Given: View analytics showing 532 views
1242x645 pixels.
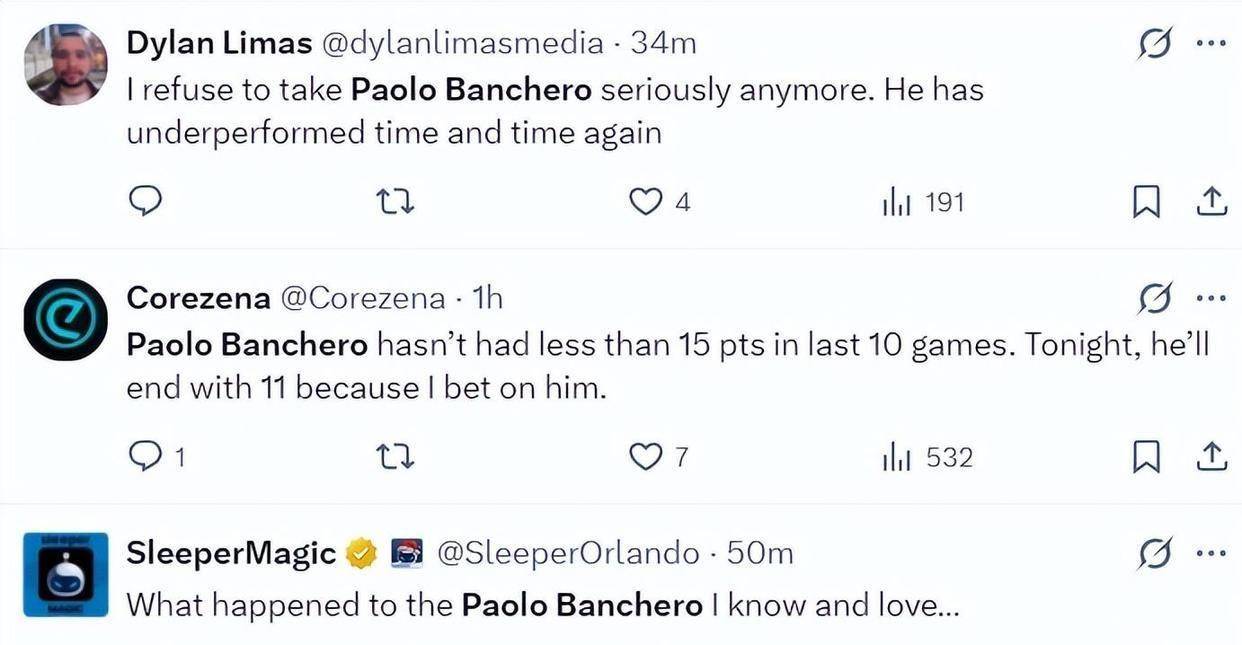Looking at the screenshot, I should pos(927,457).
